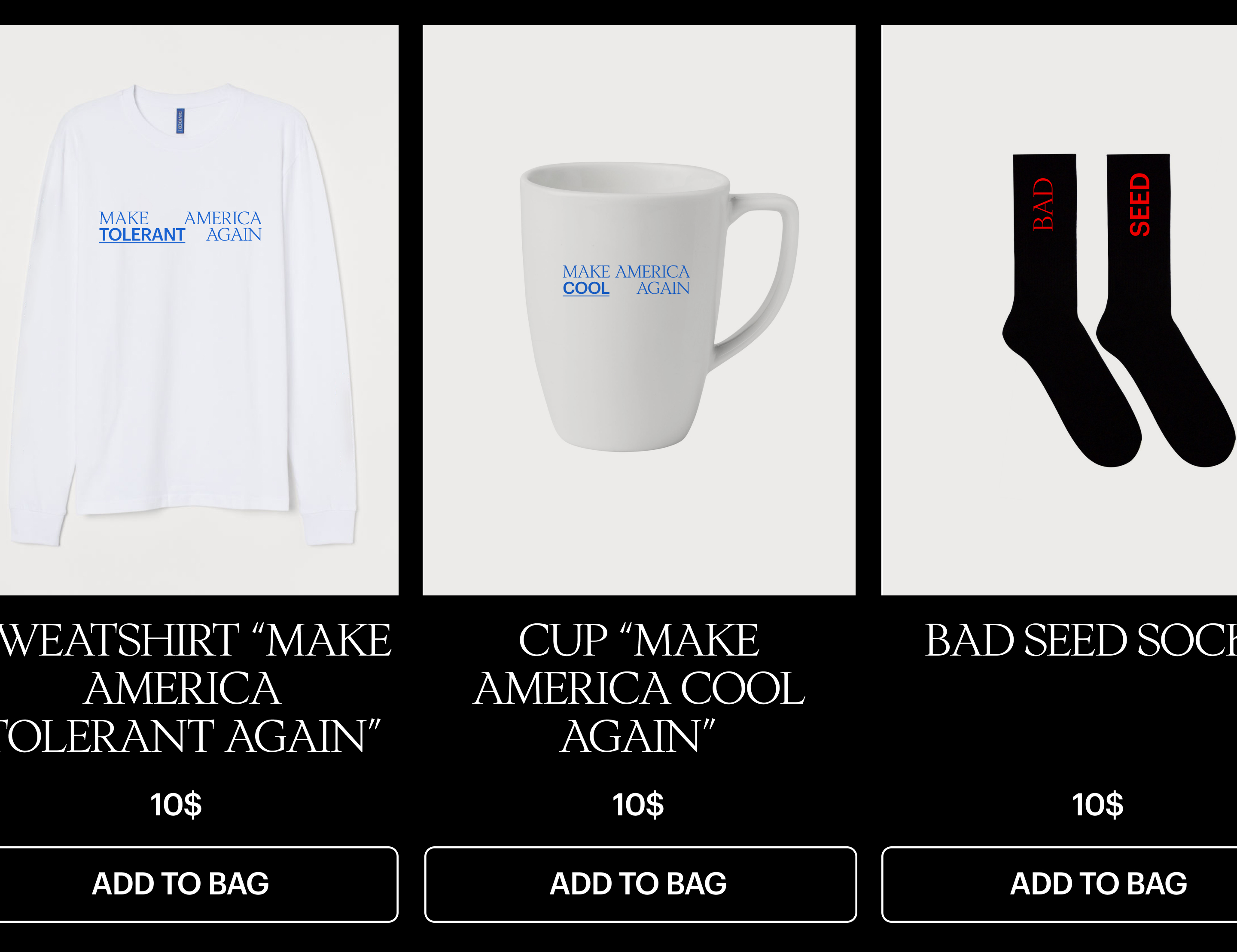Screen dimensions: 1237x952
Task: Add the cup to bag
Action: (x=640, y=884)
